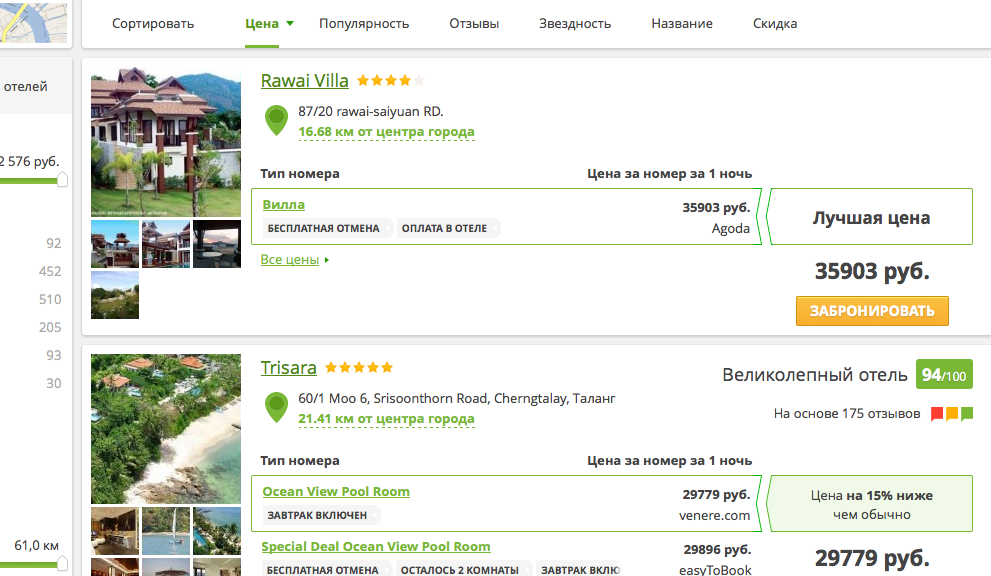Open the Trisara hotel link
The height and width of the screenshot is (576, 991).
pos(288,368)
